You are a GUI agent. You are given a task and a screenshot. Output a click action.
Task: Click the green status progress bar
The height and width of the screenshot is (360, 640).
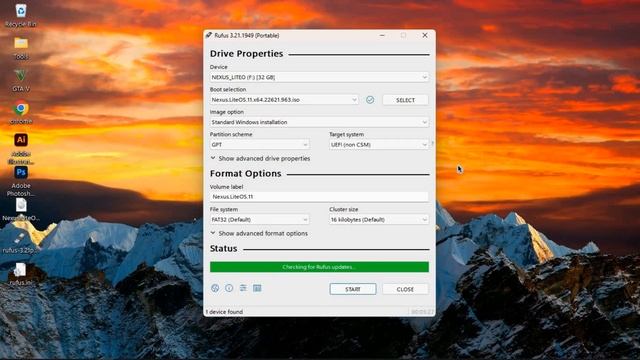click(x=319, y=267)
